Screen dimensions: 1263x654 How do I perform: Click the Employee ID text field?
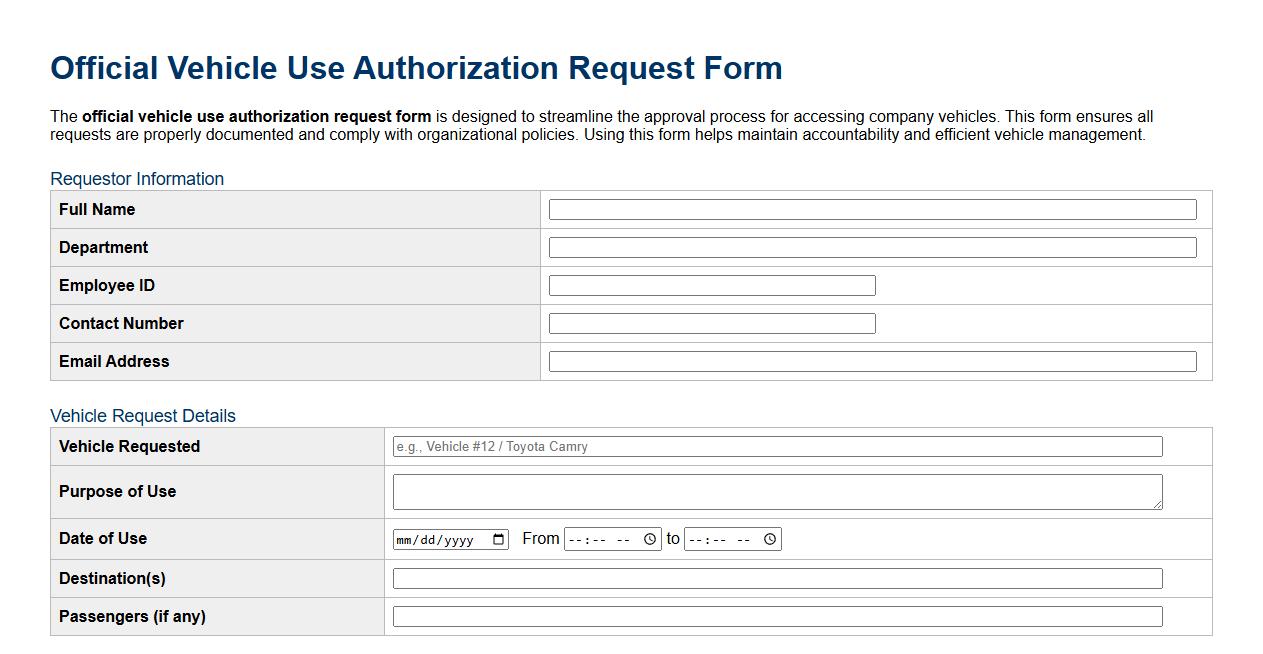[710, 285]
